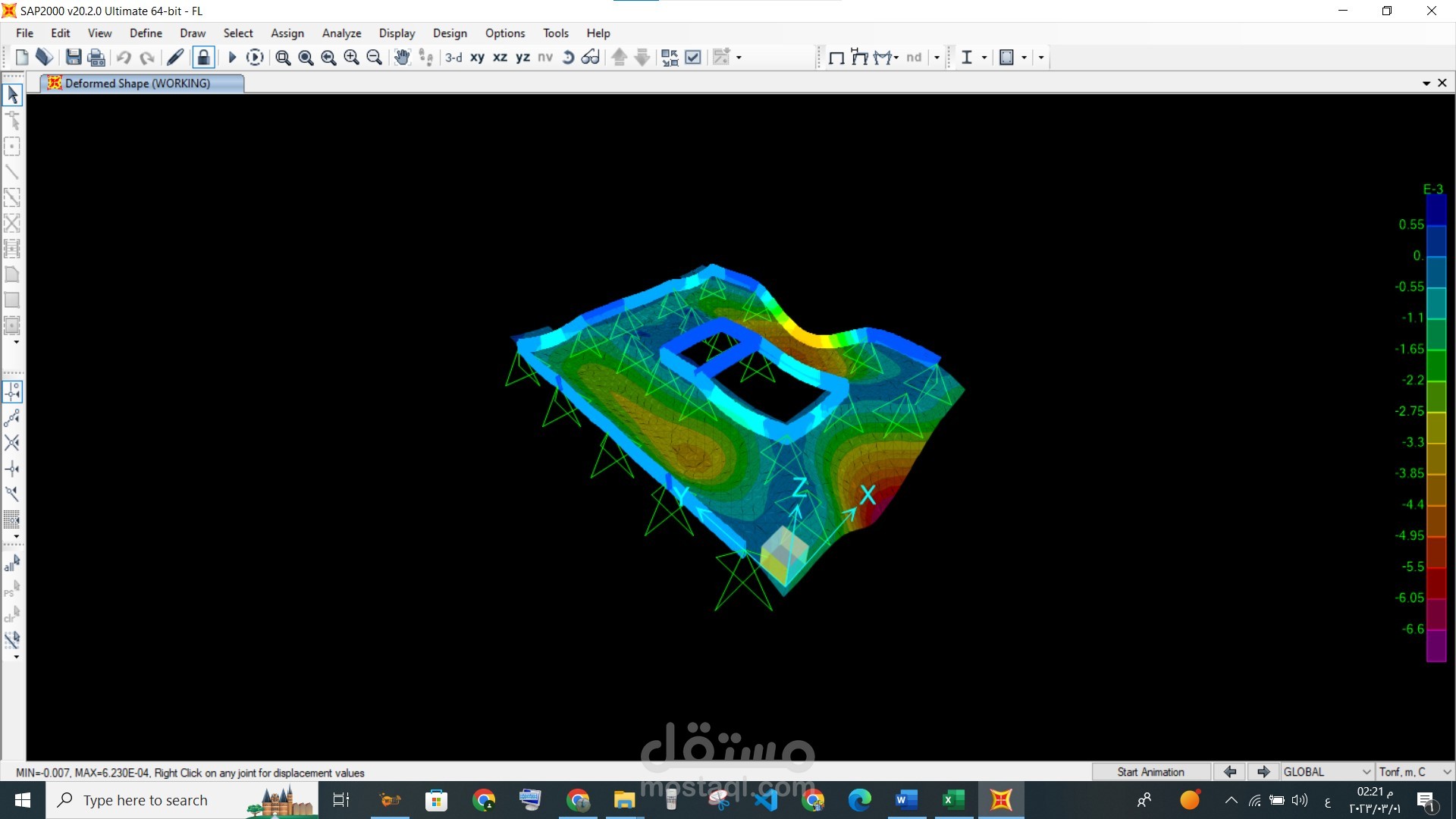Select the Pan hand tool
This screenshot has height=819, width=1456.
[402, 57]
